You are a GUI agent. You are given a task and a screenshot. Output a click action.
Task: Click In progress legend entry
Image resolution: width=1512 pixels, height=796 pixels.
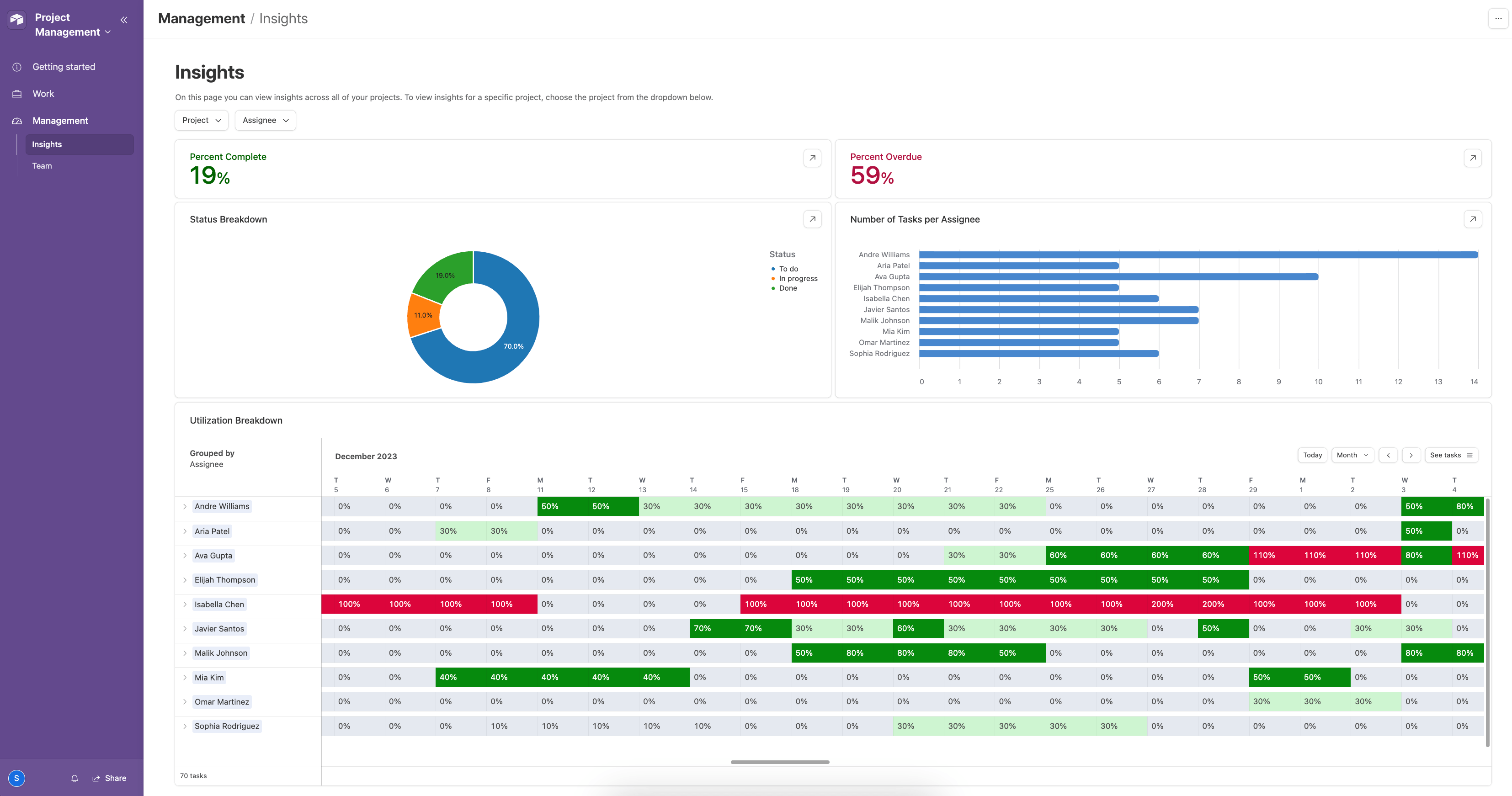[x=794, y=279]
